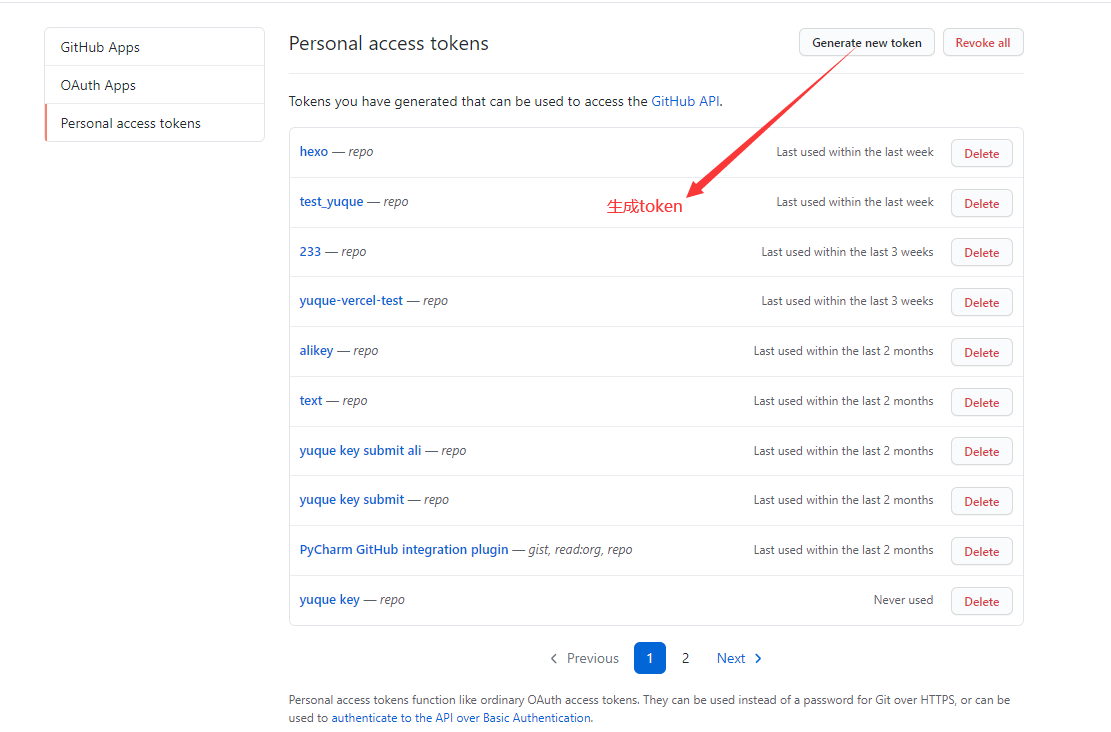The height and width of the screenshot is (732, 1111).
Task: Delete the 233 token
Action: [981, 252]
